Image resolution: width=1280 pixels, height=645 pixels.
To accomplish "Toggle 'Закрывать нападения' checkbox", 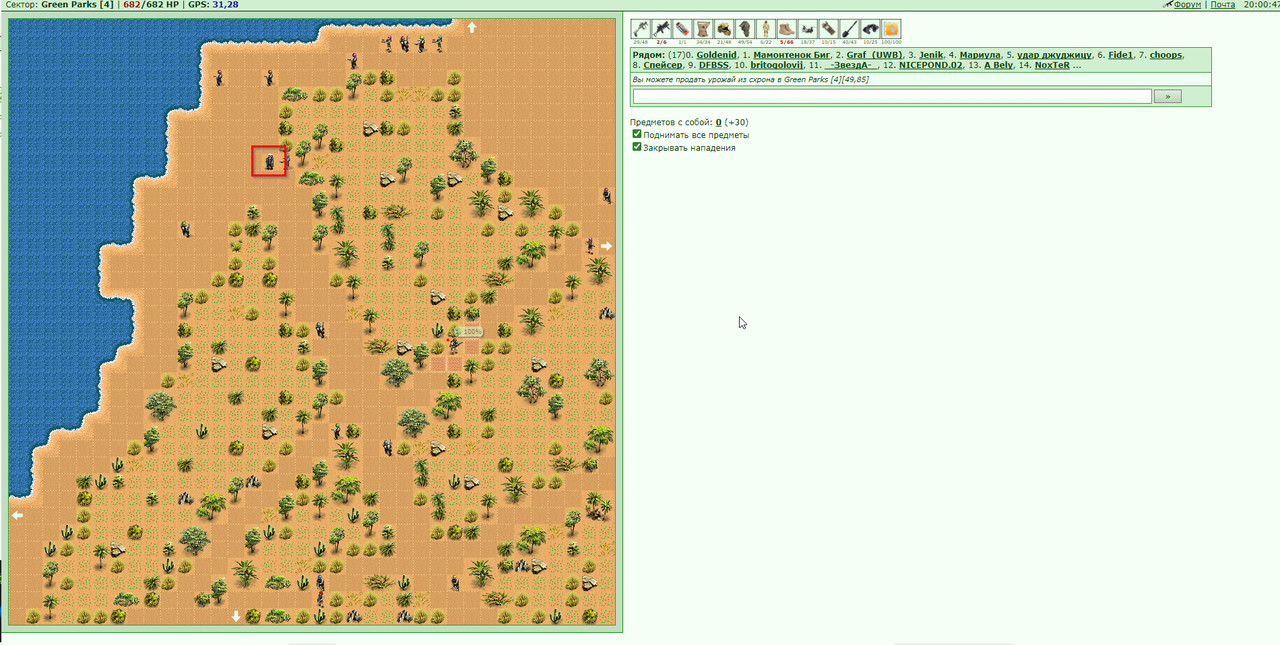I will [637, 147].
